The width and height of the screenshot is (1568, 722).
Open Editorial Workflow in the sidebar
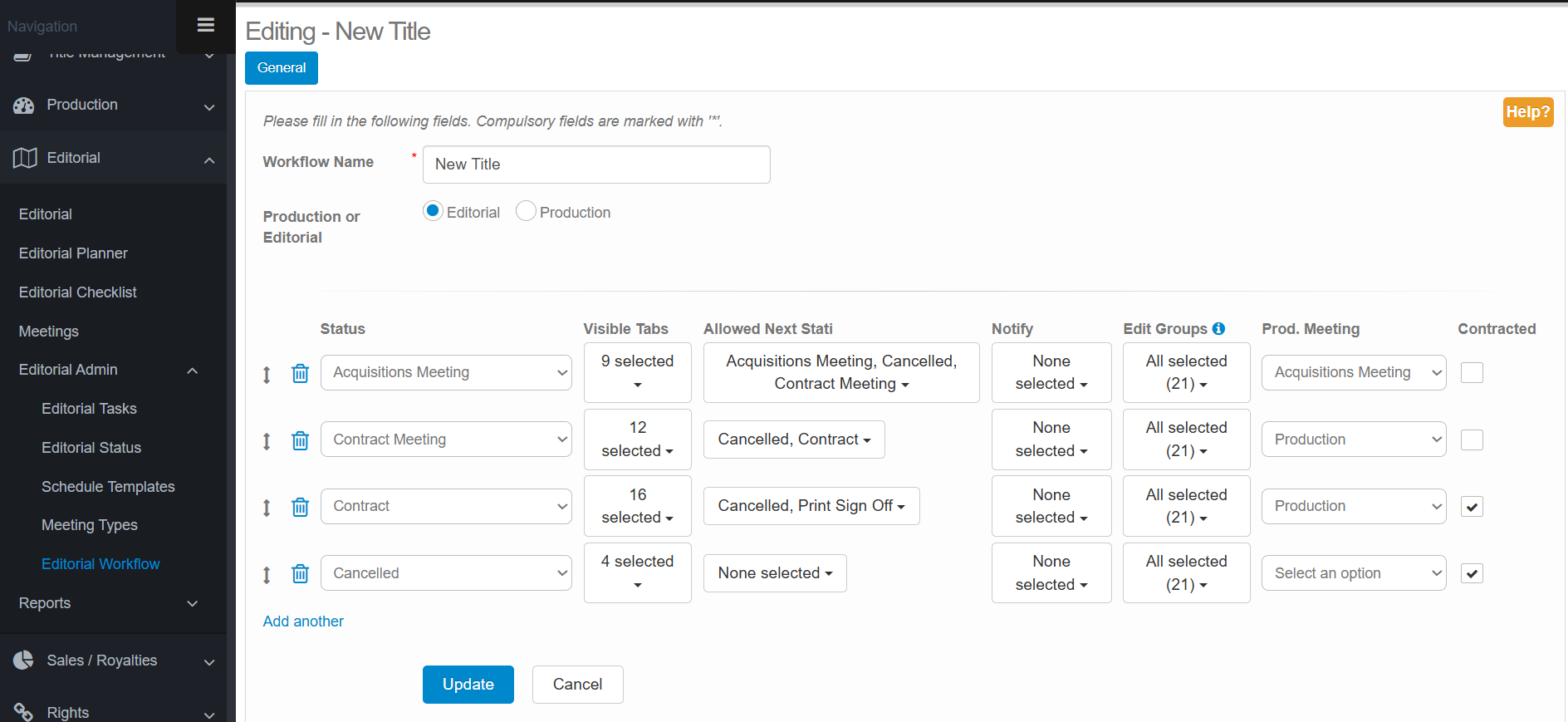(100, 564)
